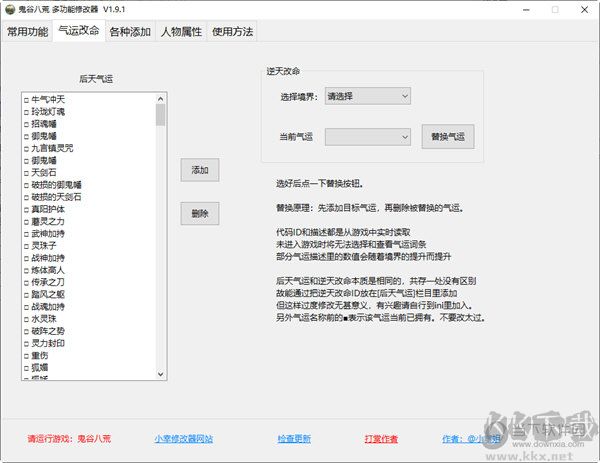Screen dimensions: 600x463
Task: Click the list's scroll-up arrow
Action: 161,98
